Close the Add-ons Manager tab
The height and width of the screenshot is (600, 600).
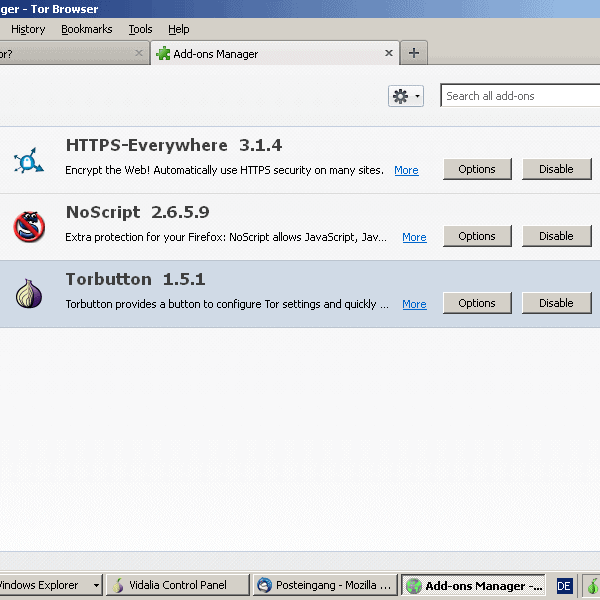389,53
